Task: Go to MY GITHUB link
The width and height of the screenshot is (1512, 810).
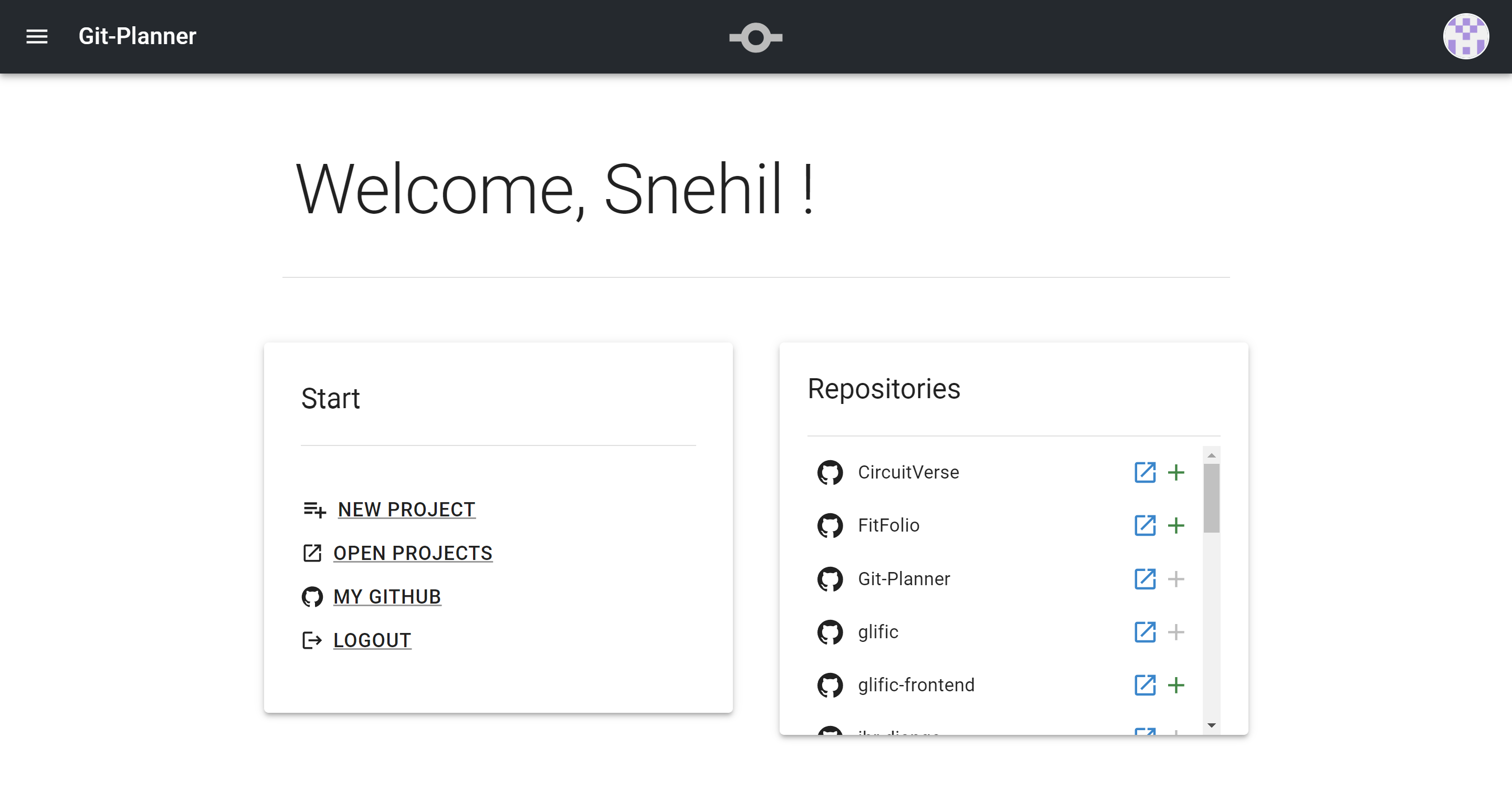Action: tap(387, 596)
